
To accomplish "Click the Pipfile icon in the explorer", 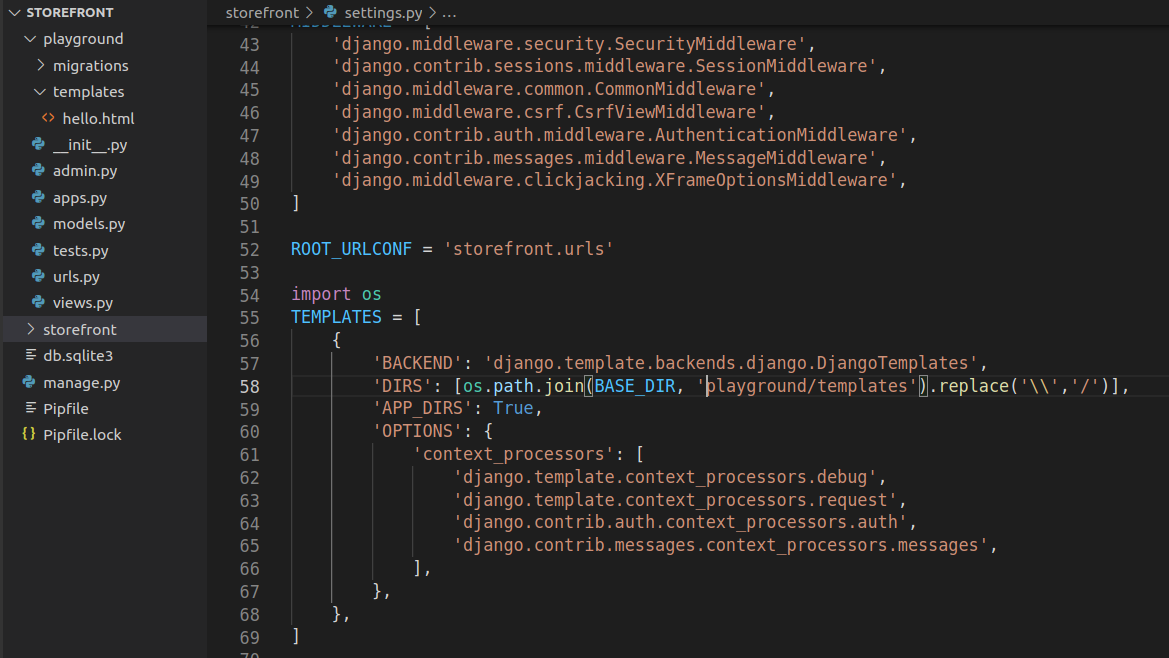I will (30, 408).
